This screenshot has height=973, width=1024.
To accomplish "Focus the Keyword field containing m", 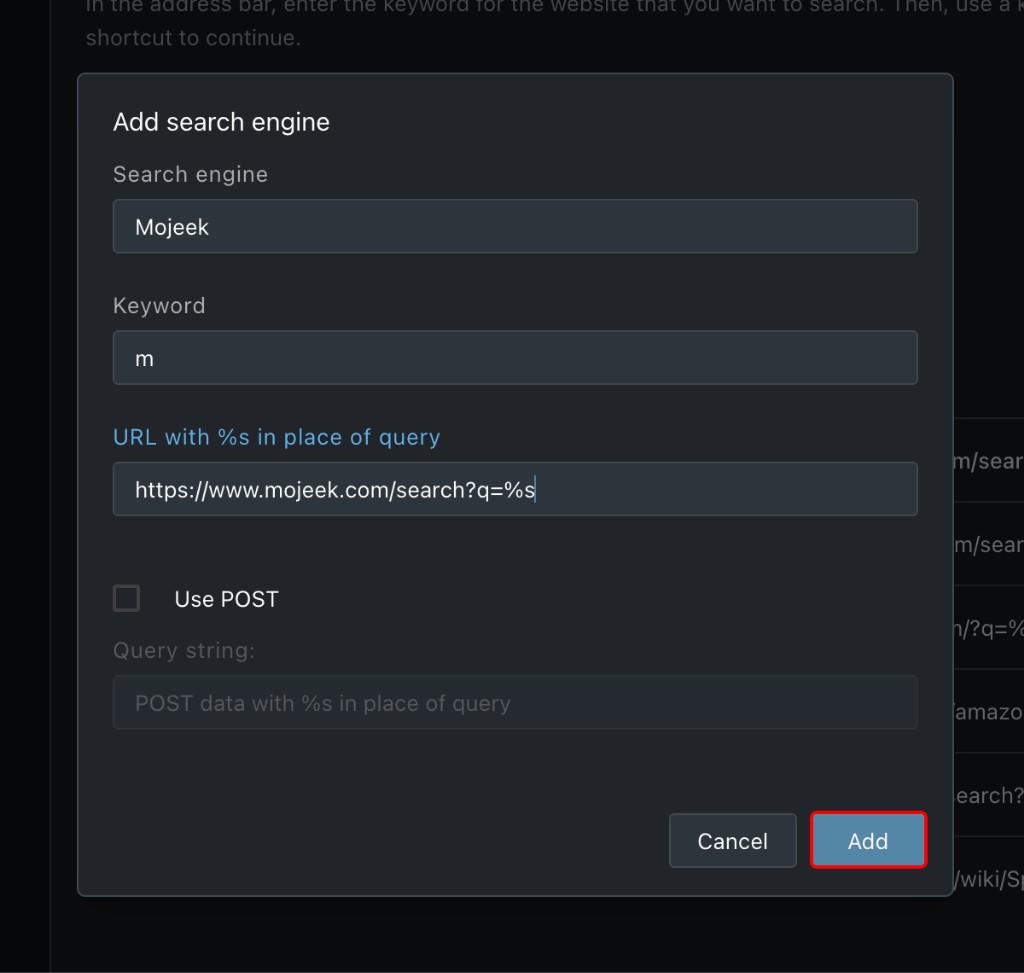I will (x=515, y=358).
